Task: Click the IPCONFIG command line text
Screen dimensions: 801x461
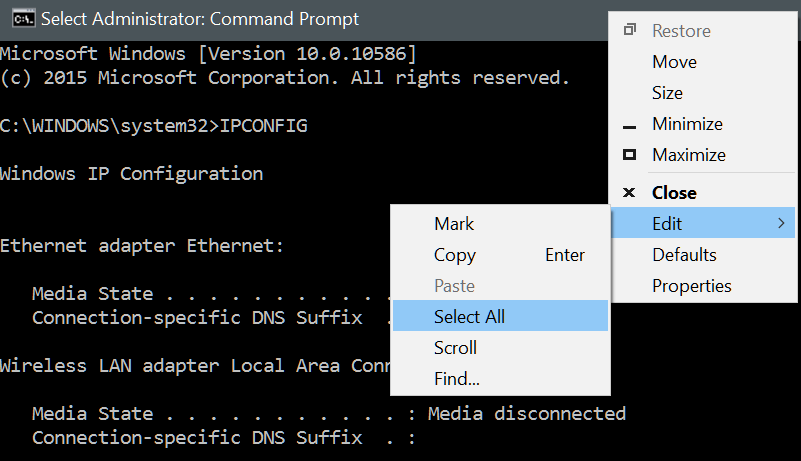Action: coord(264,125)
